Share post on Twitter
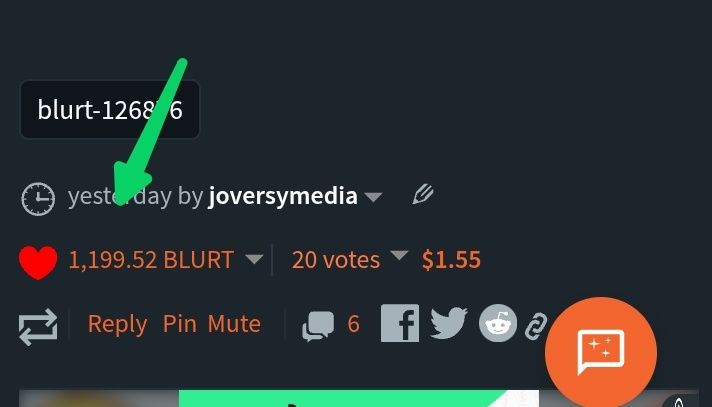Image resolution: width=712 pixels, height=407 pixels. point(449,323)
